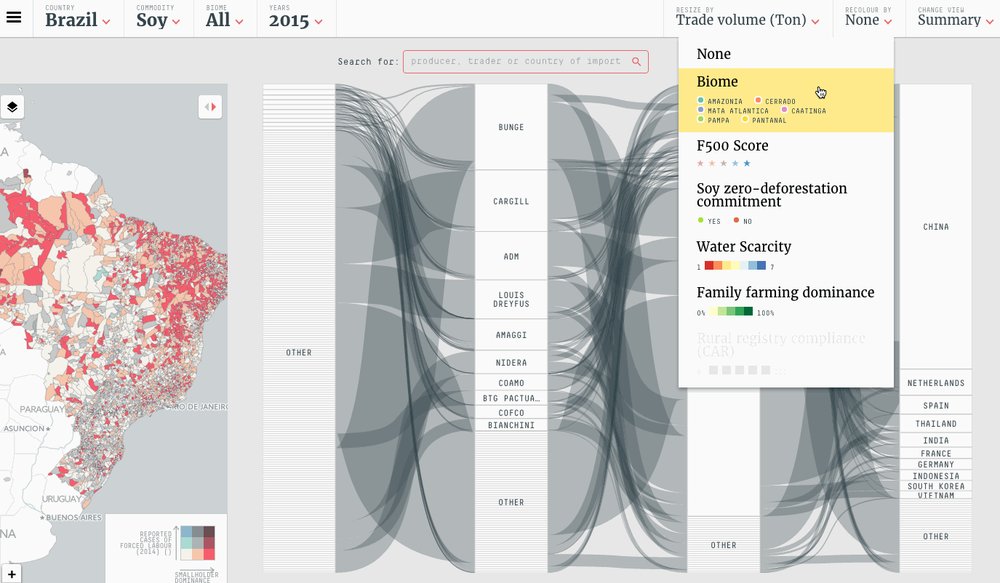Choose Biome recolour option
The width and height of the screenshot is (1000, 583).
coord(786,100)
